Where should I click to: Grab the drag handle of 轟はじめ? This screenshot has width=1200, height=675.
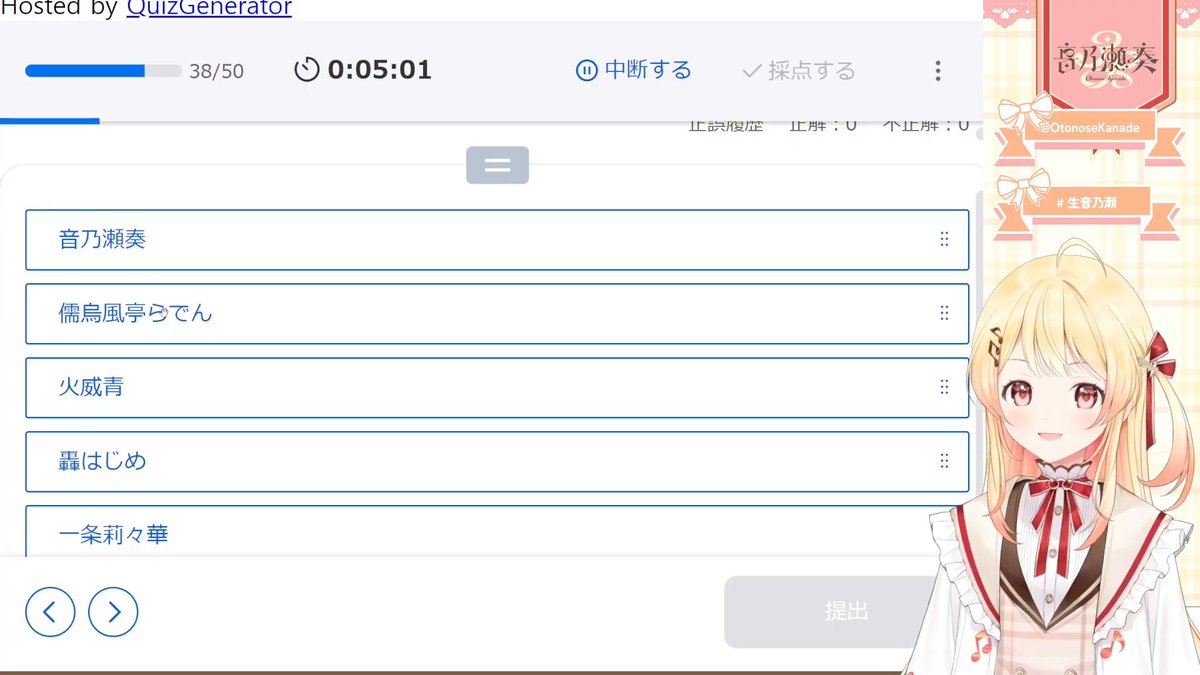pos(944,461)
